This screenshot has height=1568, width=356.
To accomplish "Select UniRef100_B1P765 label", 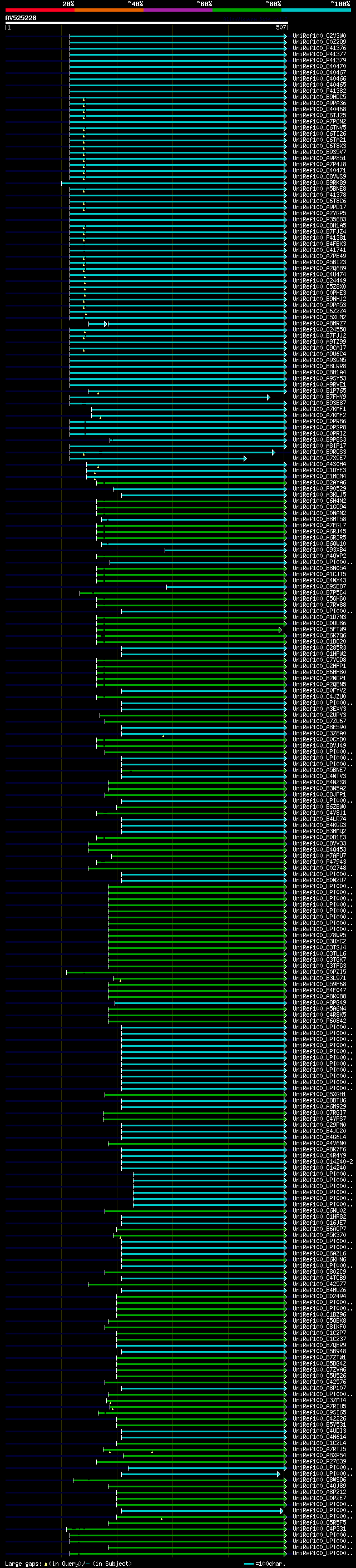I will click(x=319, y=391).
